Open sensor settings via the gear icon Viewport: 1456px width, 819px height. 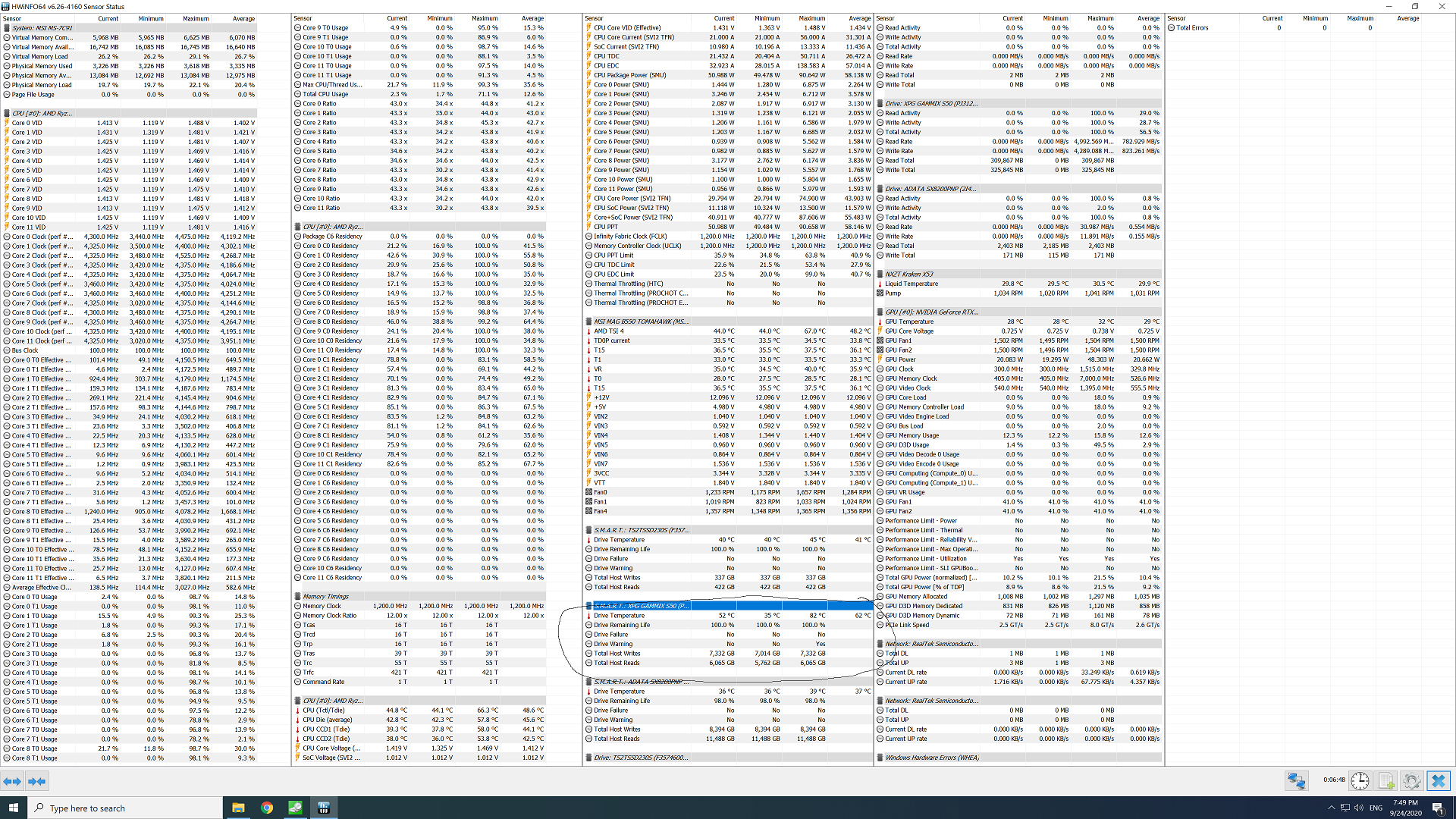click(1411, 780)
